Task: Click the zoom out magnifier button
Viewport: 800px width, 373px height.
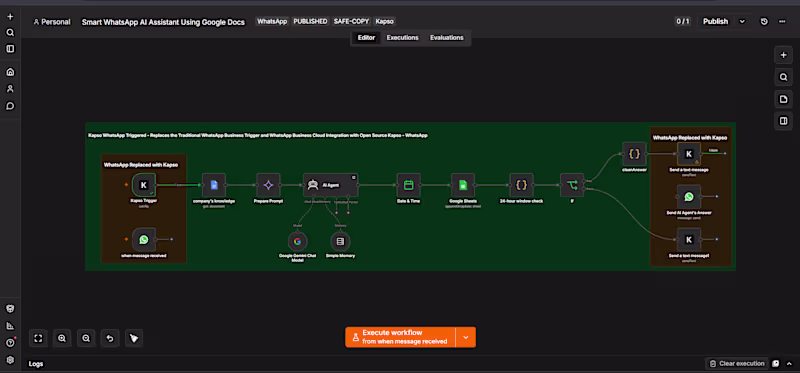Action: (x=86, y=338)
